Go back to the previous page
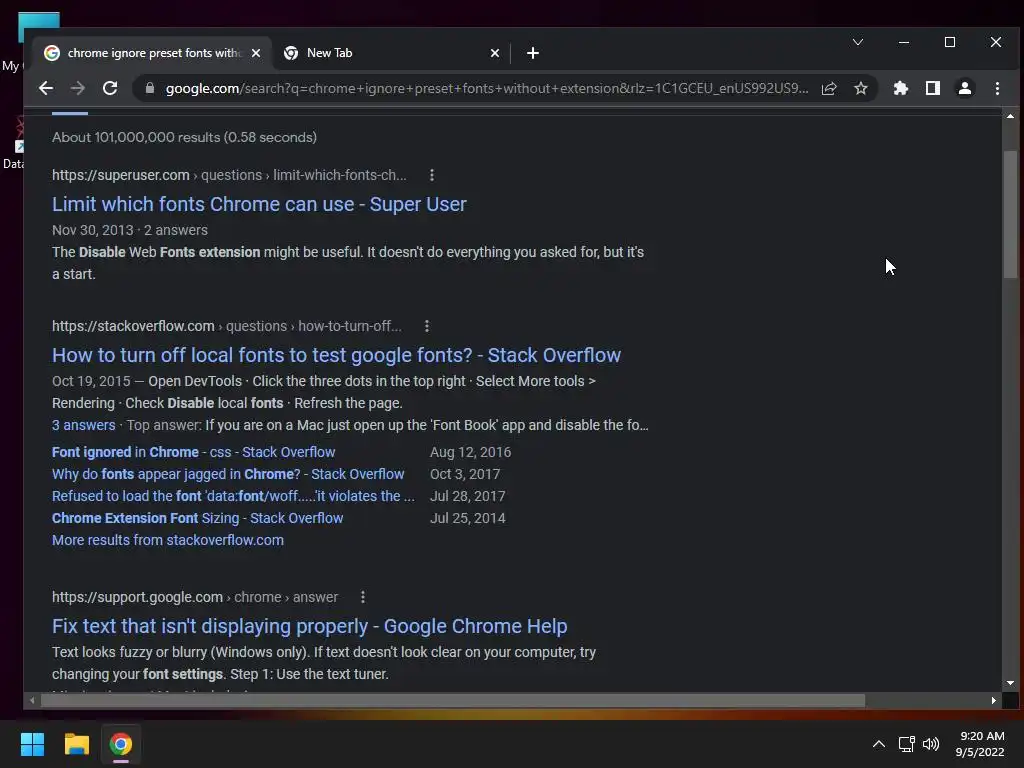 (x=45, y=88)
